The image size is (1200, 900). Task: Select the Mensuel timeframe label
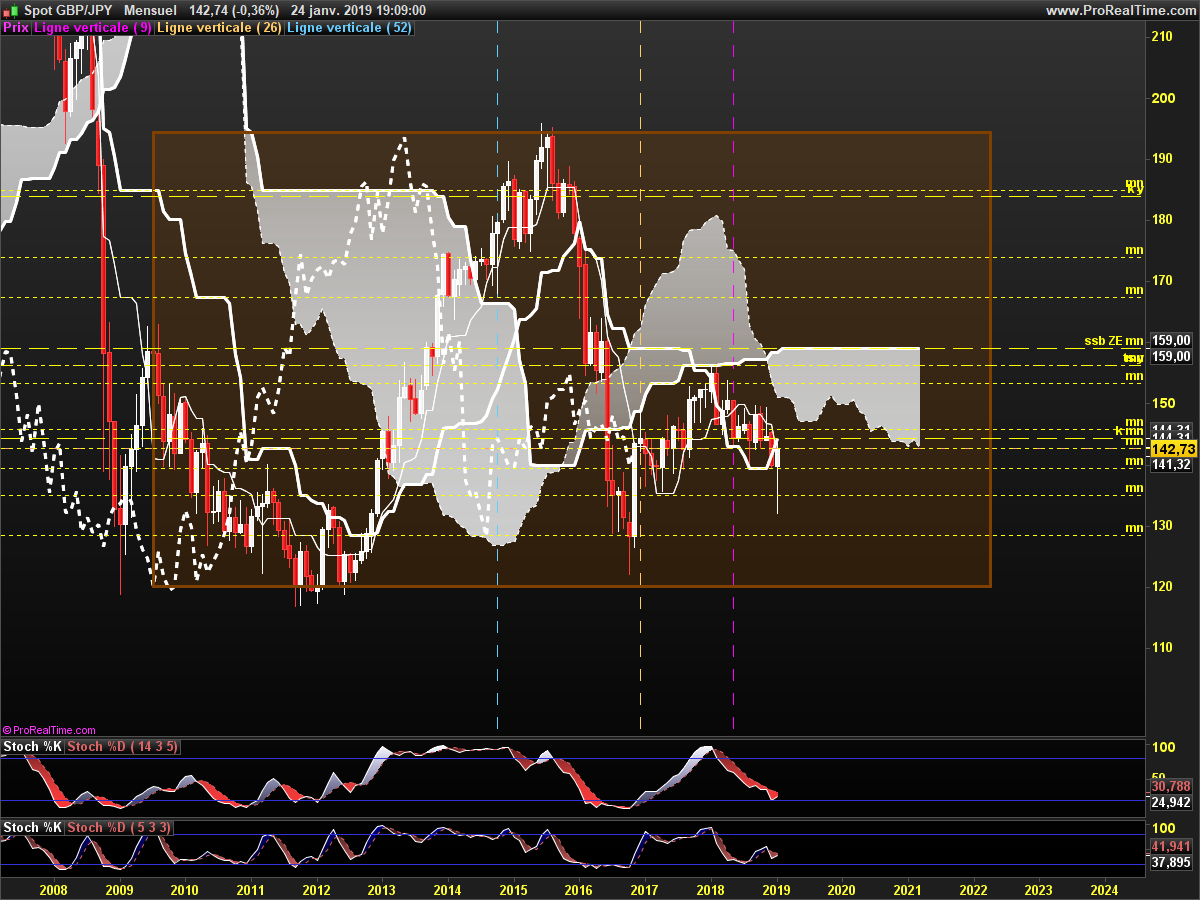(x=150, y=10)
